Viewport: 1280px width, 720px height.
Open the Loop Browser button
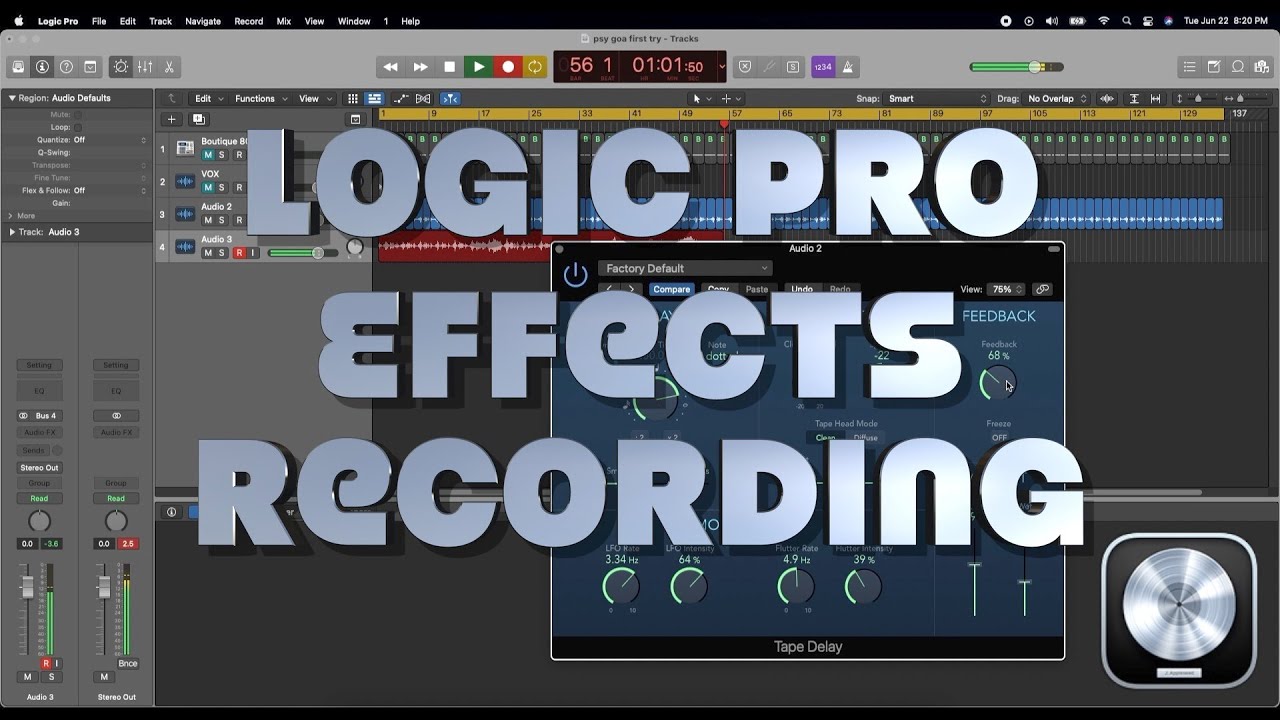(1238, 67)
